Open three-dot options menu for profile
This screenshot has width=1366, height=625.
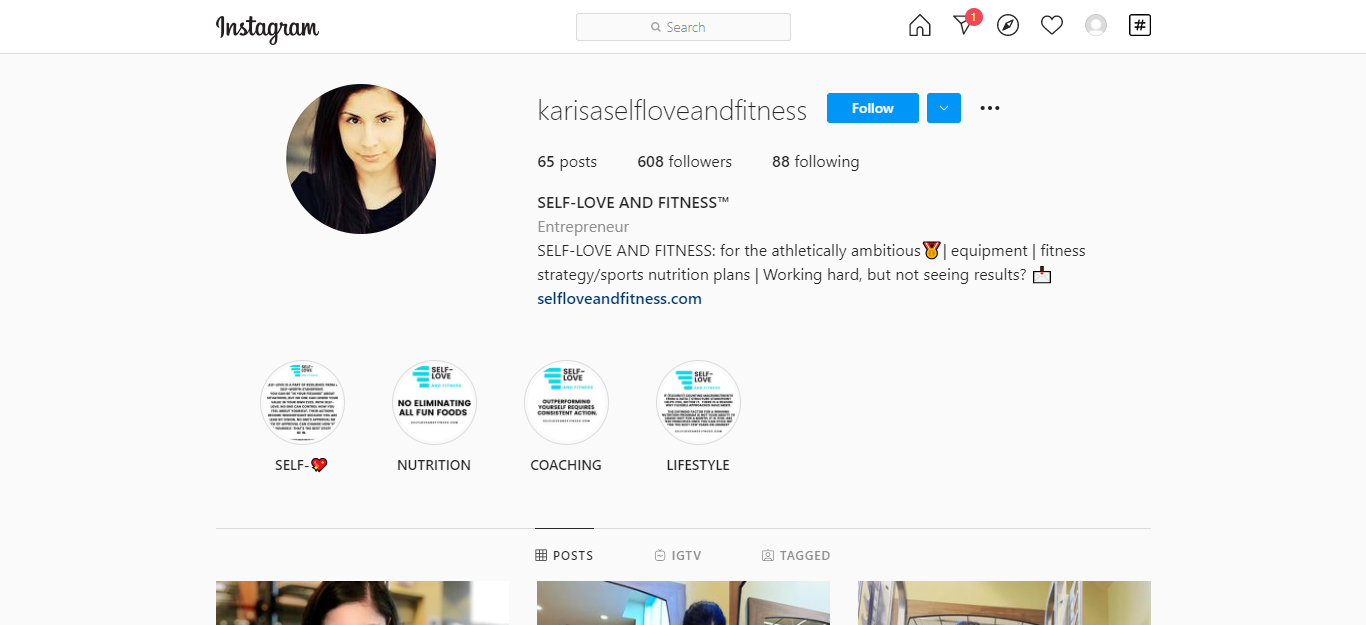(x=990, y=108)
